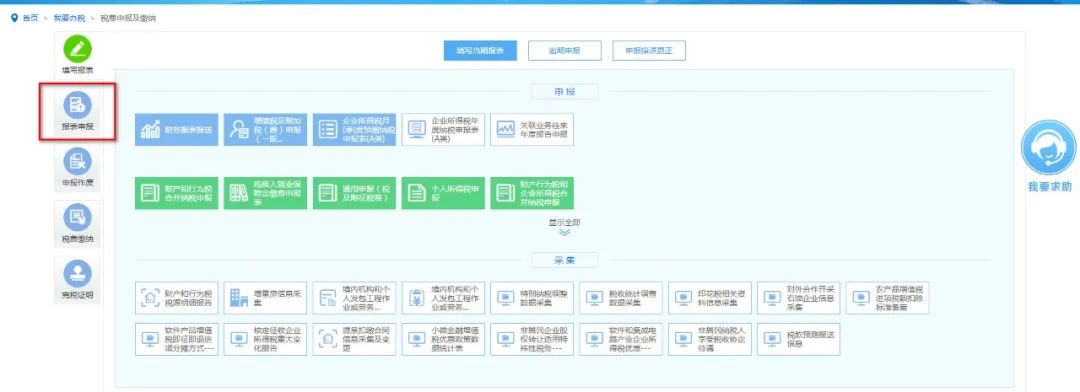1080x392 pixels.
Task: Open 小微金融增值税优惠政策数据统计表 tile
Action: click(x=443, y=339)
